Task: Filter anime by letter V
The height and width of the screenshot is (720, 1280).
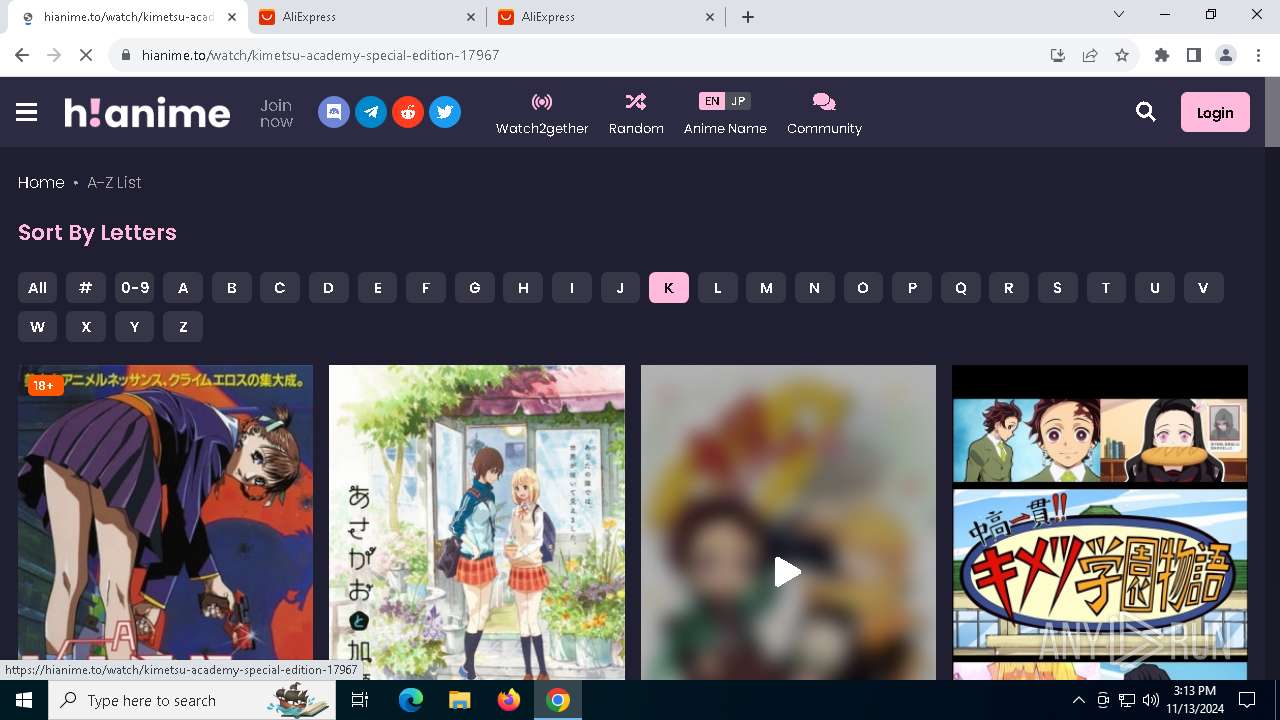Action: pos(1203,288)
